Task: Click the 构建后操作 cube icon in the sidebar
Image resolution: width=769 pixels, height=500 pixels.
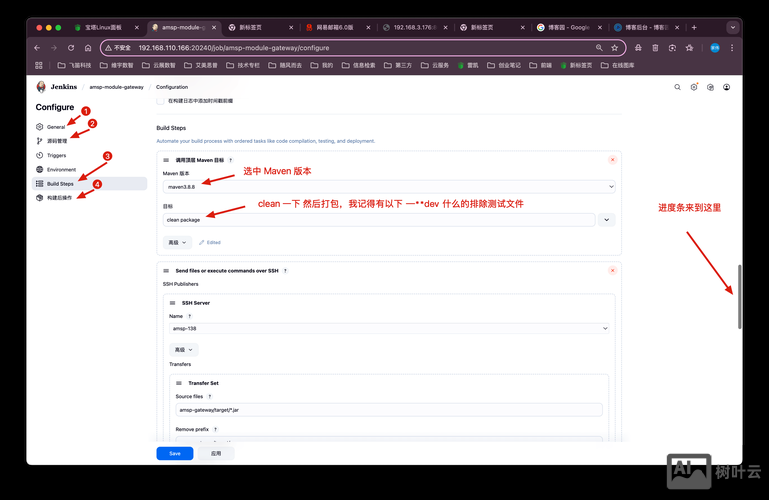Action: pos(40,198)
